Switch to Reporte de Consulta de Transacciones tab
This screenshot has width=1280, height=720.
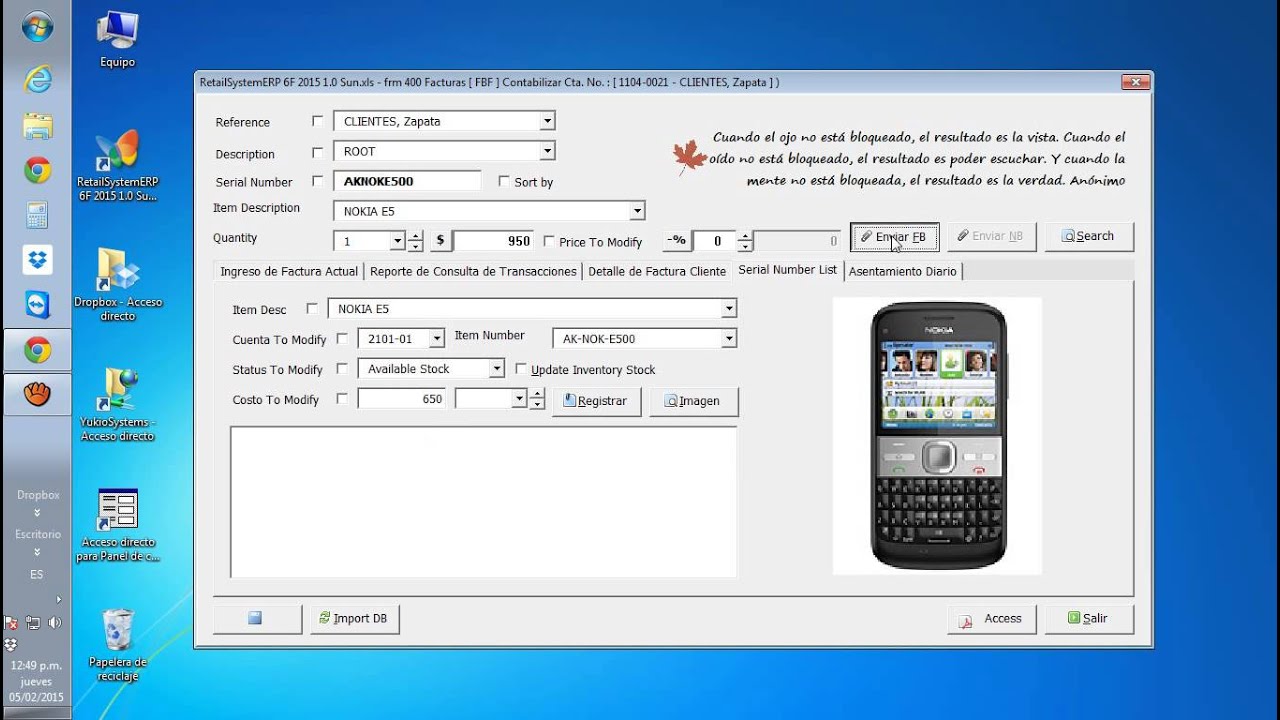coord(473,271)
